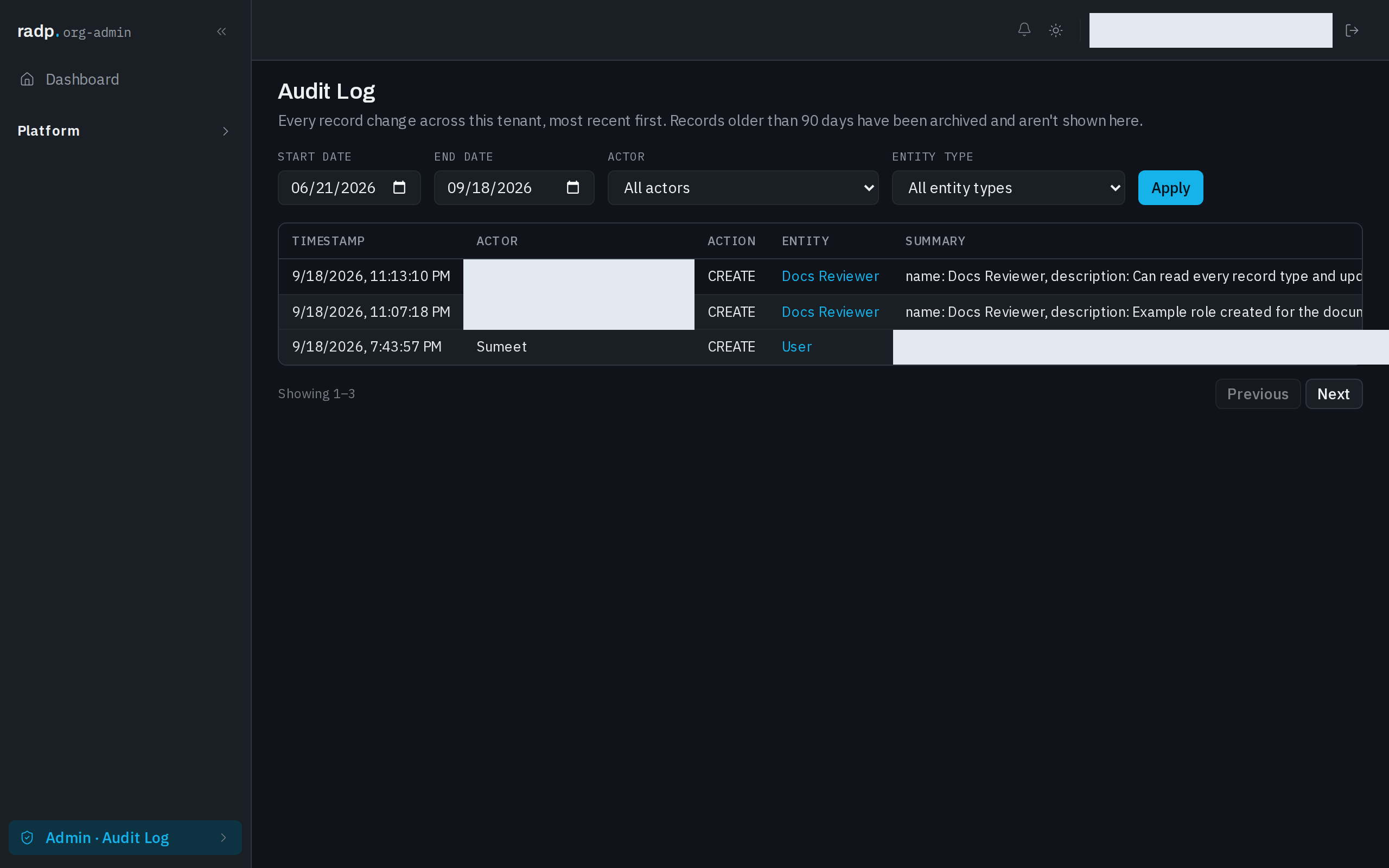This screenshot has height=868, width=1389.
Task: Open Dashboard in the sidebar
Action: click(125, 79)
